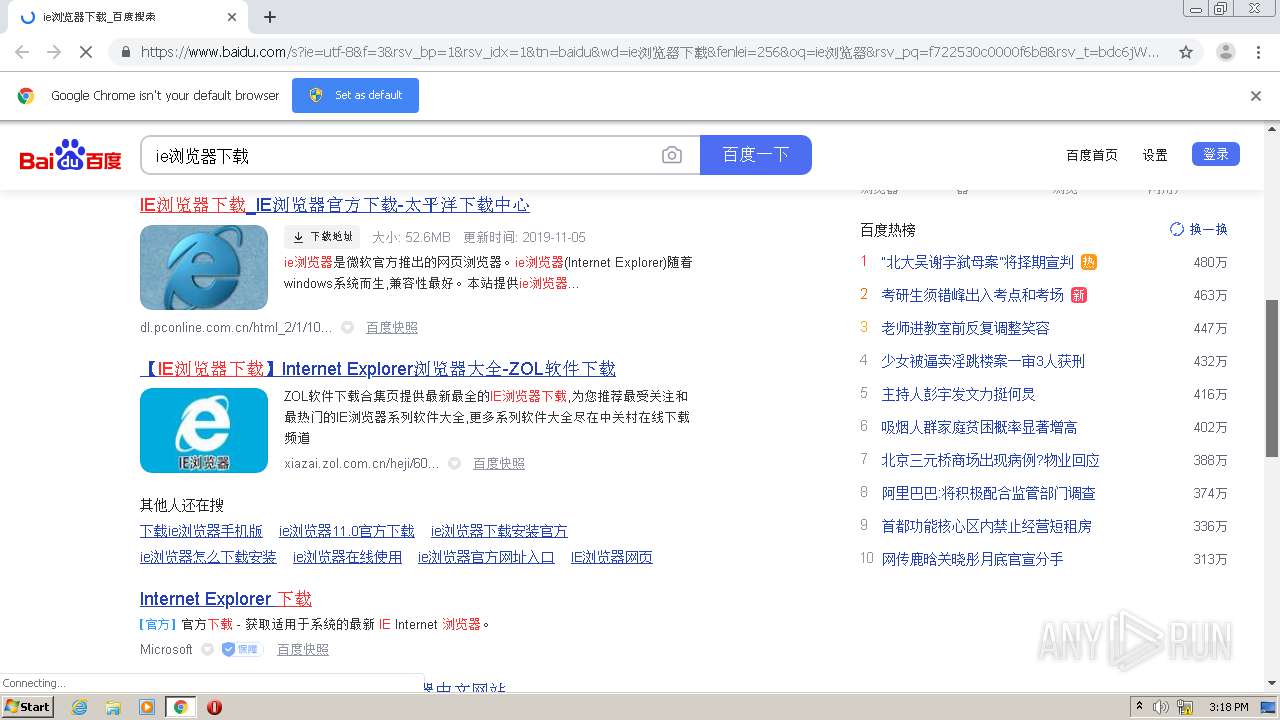1280x720 pixels.
Task: Open hot topic 阿里巴巴:将积极配合监管部门调查
Action: pos(988,493)
